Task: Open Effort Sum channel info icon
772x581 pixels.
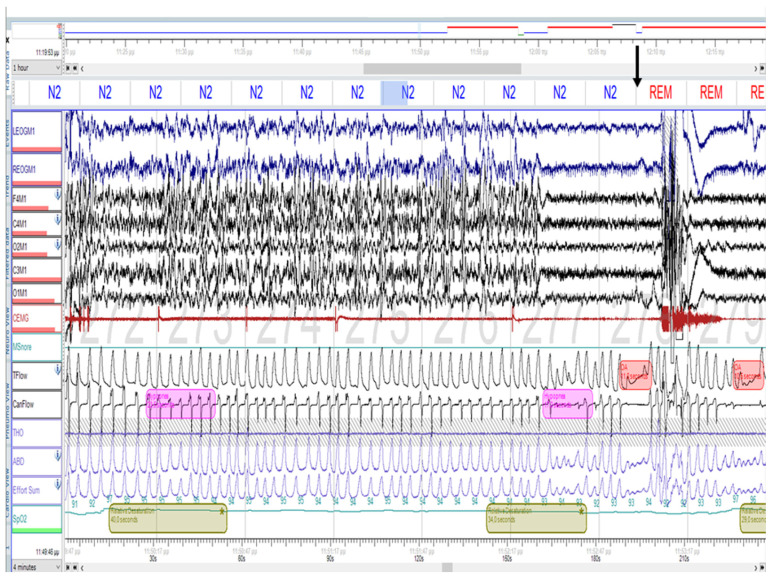Action: coord(58,485)
